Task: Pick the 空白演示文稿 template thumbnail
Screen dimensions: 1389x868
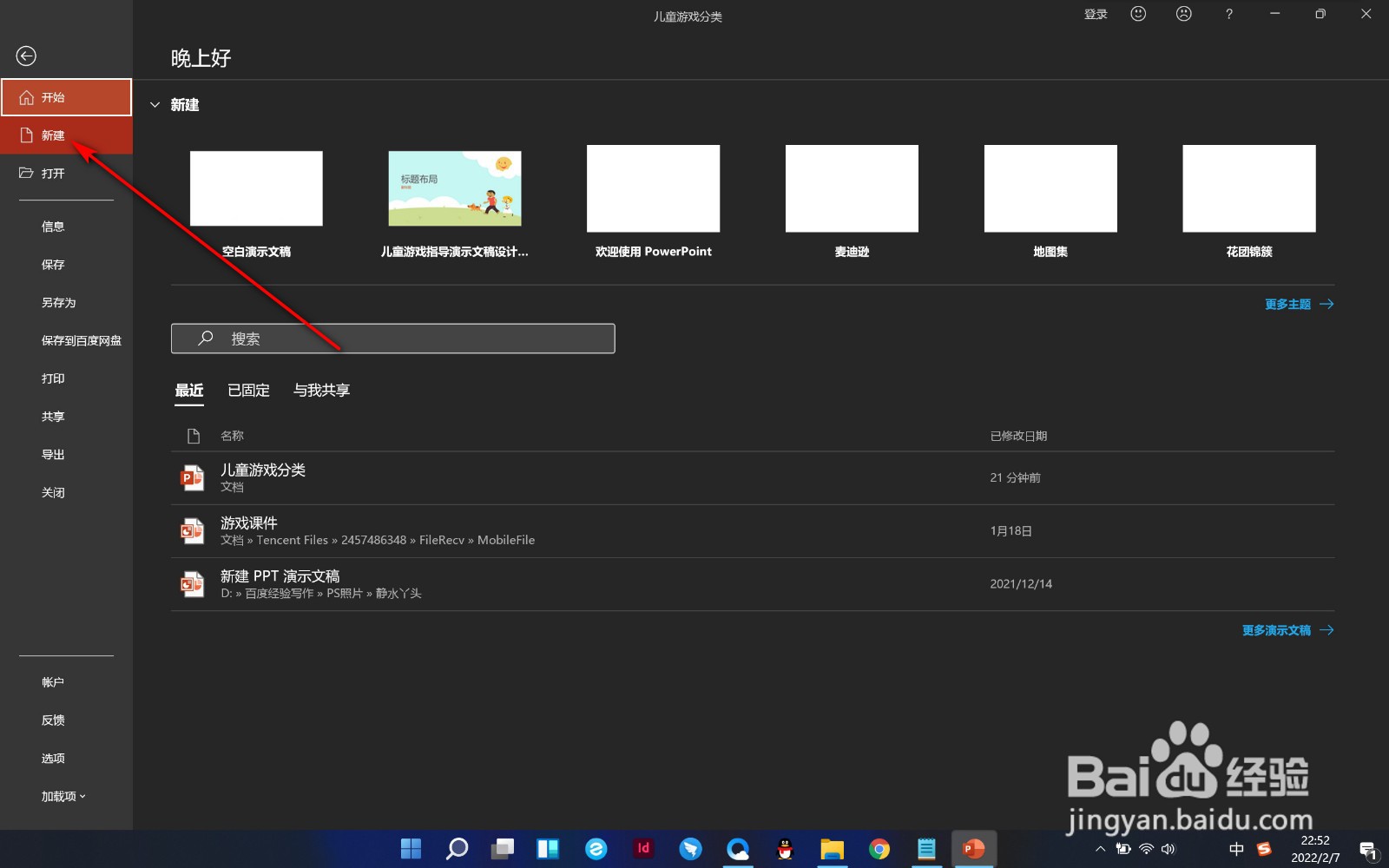Action: (256, 188)
